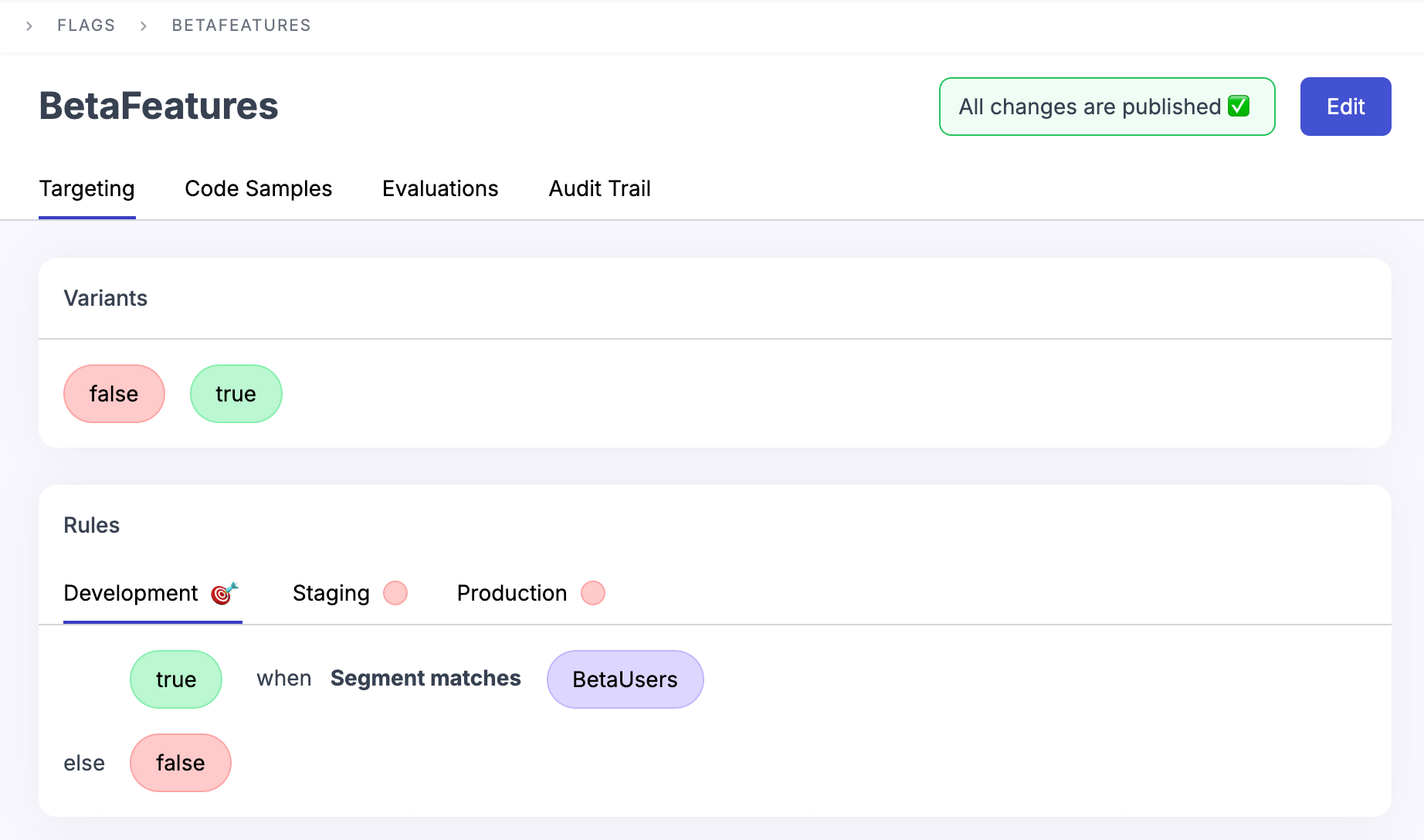Click the chevron before FLAGS in breadcrumb
1424x840 pixels.
pos(29,25)
